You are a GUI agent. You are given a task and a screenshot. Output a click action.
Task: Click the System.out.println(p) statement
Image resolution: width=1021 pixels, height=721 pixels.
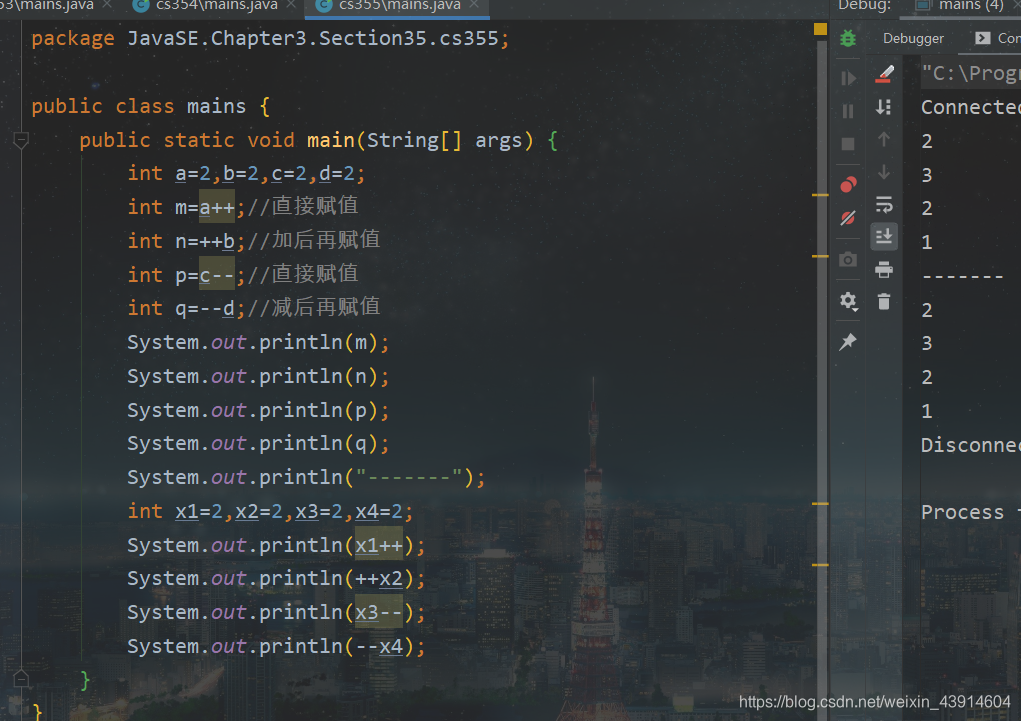pos(258,410)
